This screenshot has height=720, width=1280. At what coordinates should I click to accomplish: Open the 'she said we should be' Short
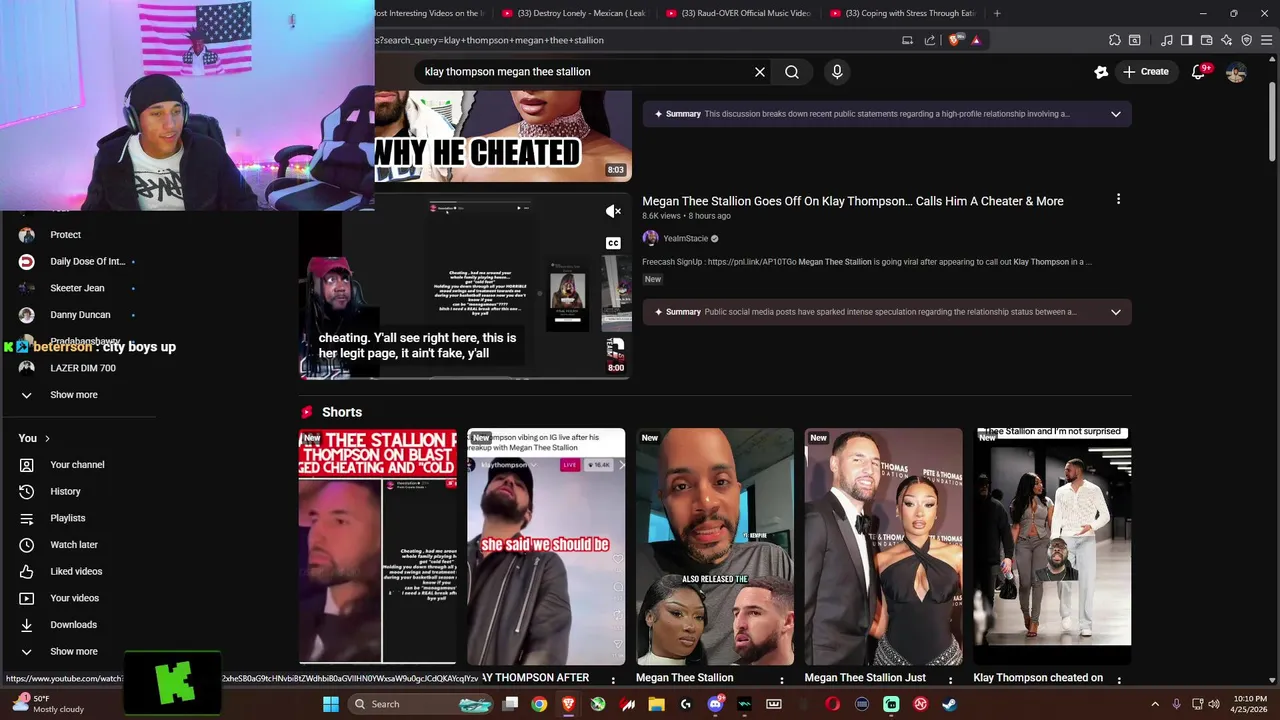point(546,546)
